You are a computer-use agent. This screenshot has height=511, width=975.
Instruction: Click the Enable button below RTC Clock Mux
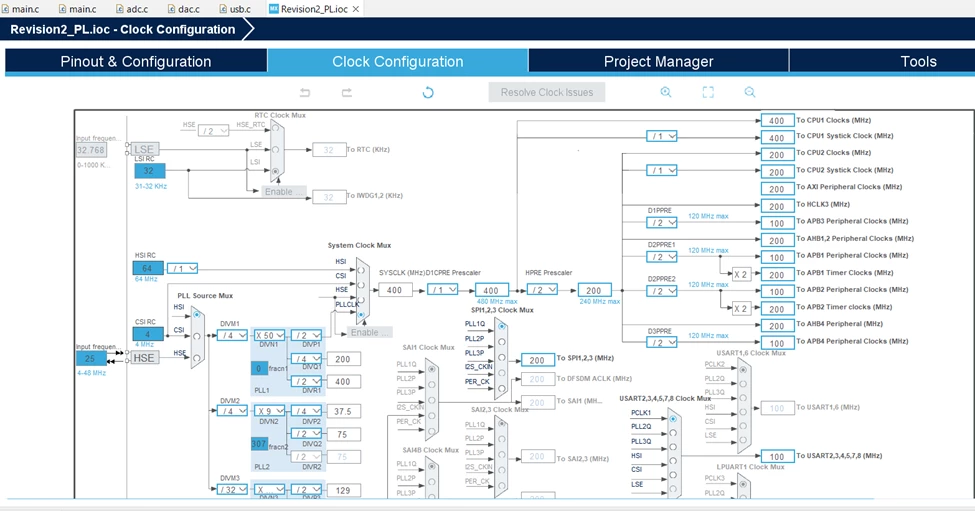click(x=284, y=191)
